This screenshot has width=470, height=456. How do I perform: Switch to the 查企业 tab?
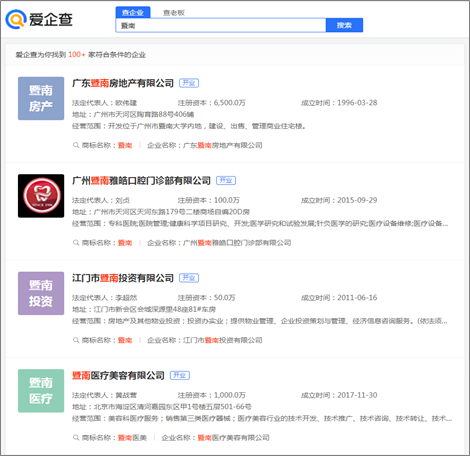pyautogui.click(x=133, y=12)
